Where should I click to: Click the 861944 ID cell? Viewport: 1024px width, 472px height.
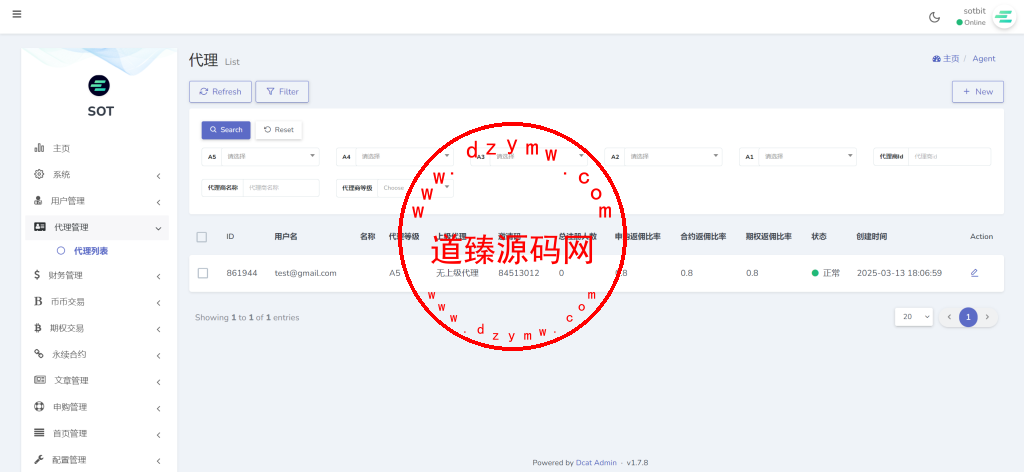pyautogui.click(x=241, y=273)
